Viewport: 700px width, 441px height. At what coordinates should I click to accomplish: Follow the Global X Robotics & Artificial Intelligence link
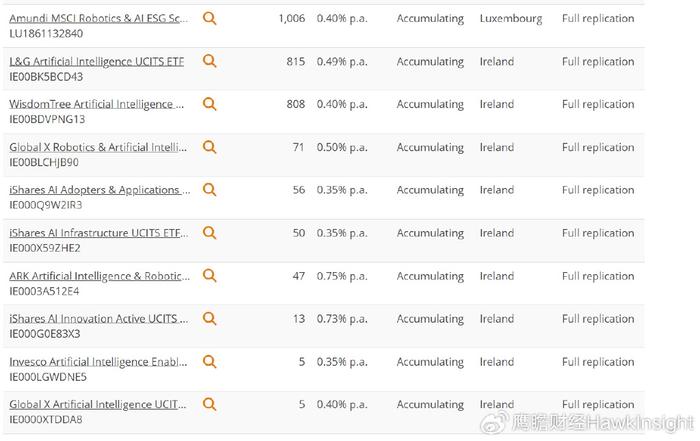click(98, 147)
